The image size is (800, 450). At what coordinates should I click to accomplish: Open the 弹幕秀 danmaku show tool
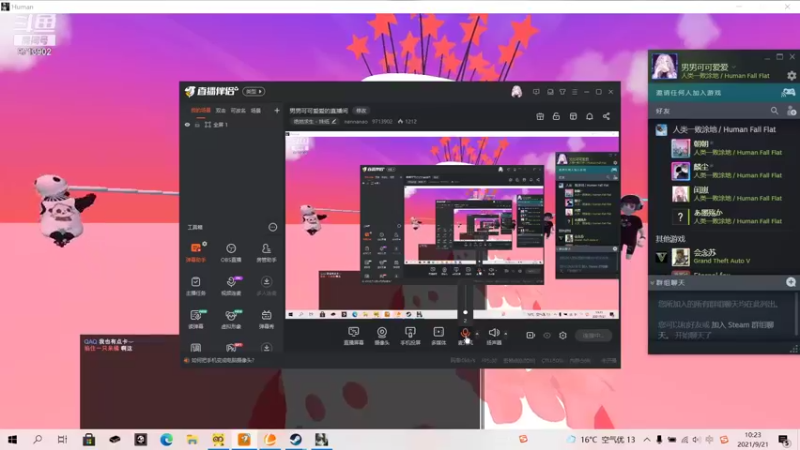tap(266, 319)
